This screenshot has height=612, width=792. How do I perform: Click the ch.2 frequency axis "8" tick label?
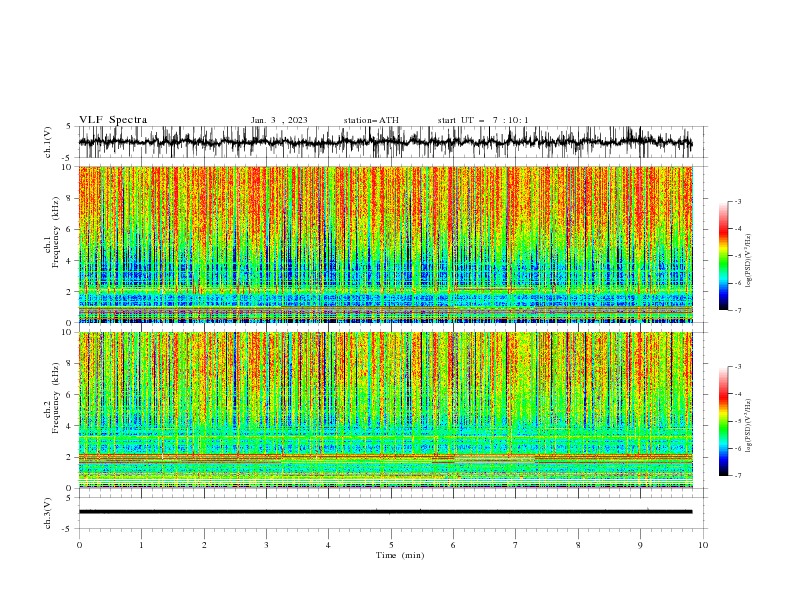71,364
